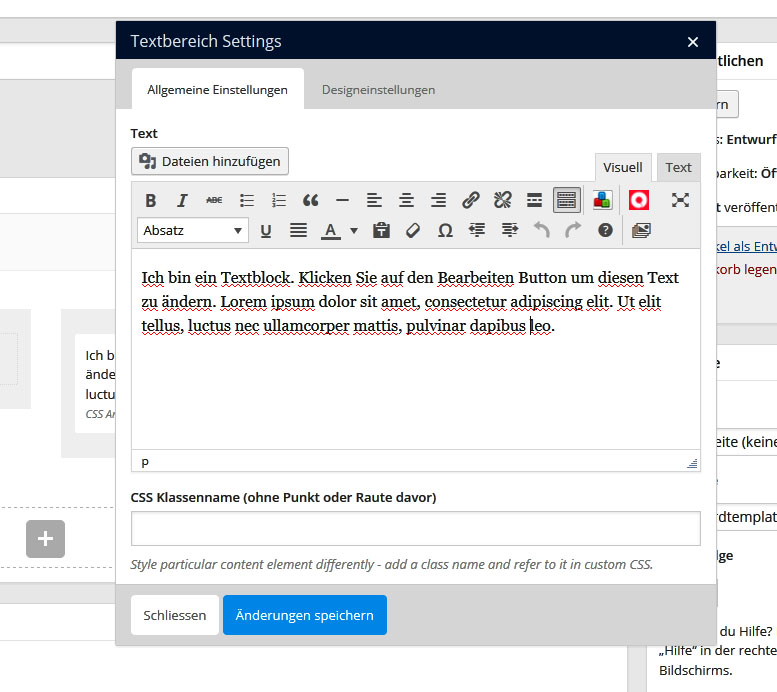Toggle strikethrough formatting

click(214, 200)
